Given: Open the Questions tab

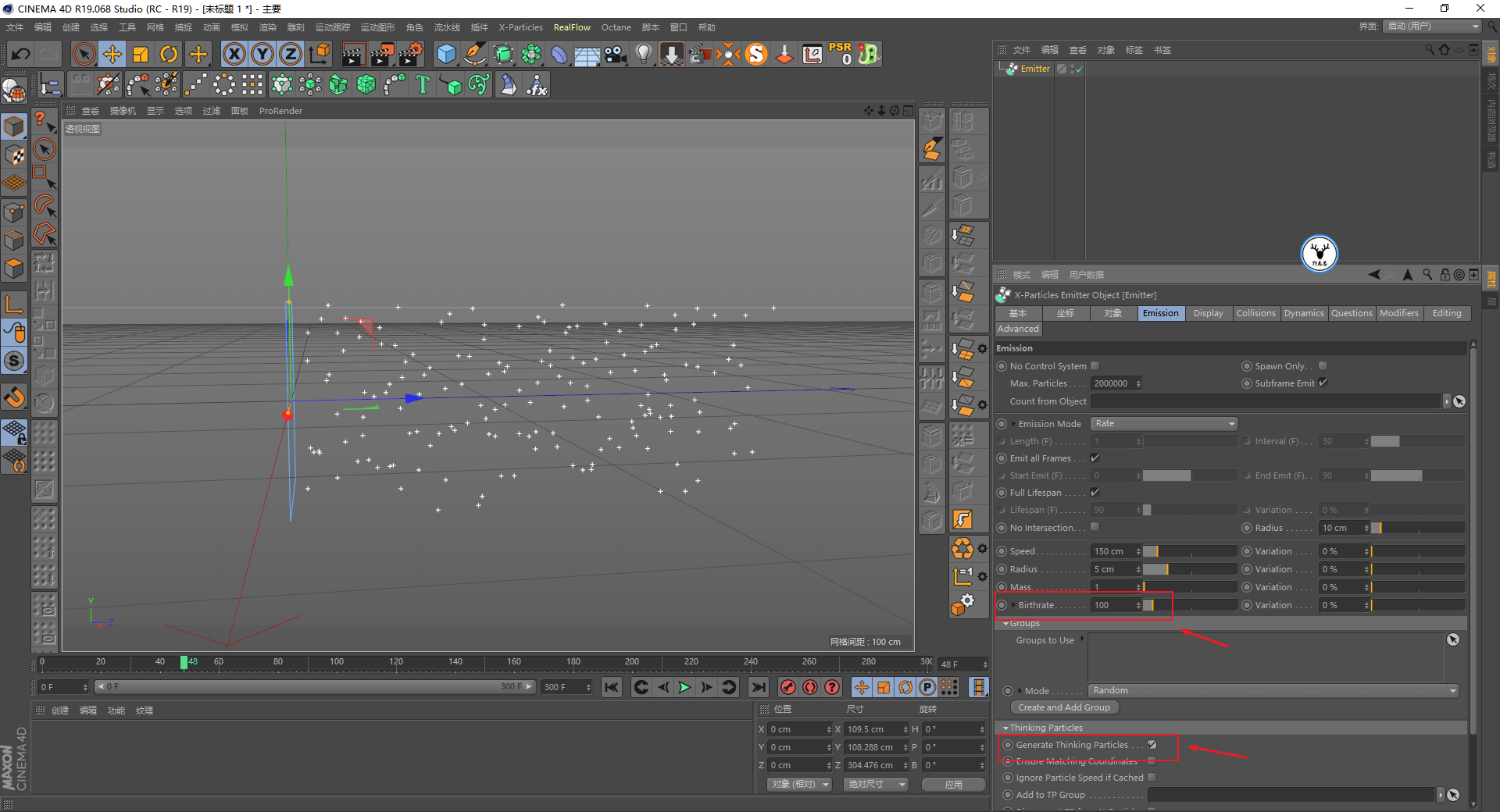Looking at the screenshot, I should click(x=1352, y=313).
